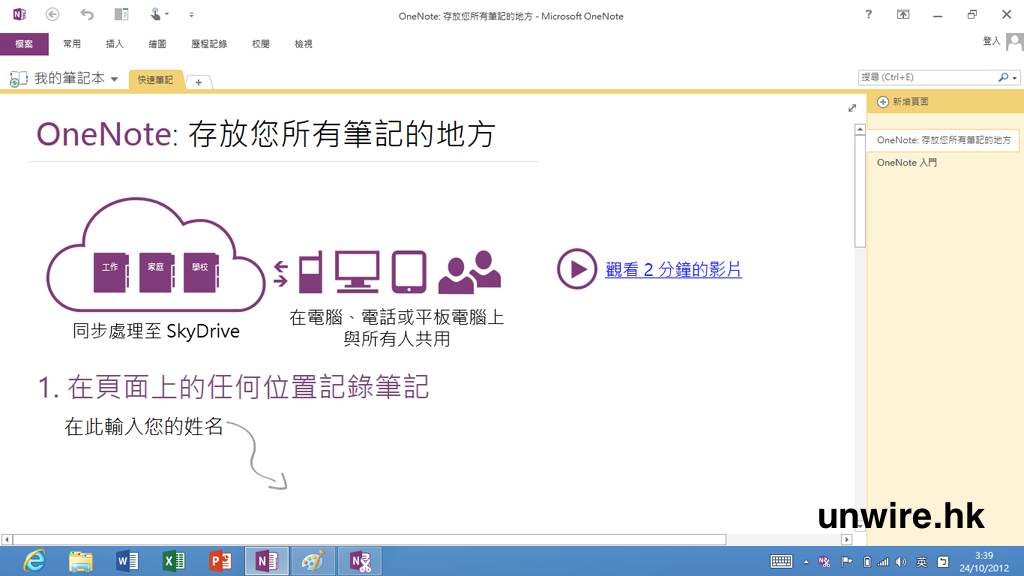Open the 觀看 2 分鐘的影片 link
This screenshot has height=576, width=1024.
(x=673, y=270)
